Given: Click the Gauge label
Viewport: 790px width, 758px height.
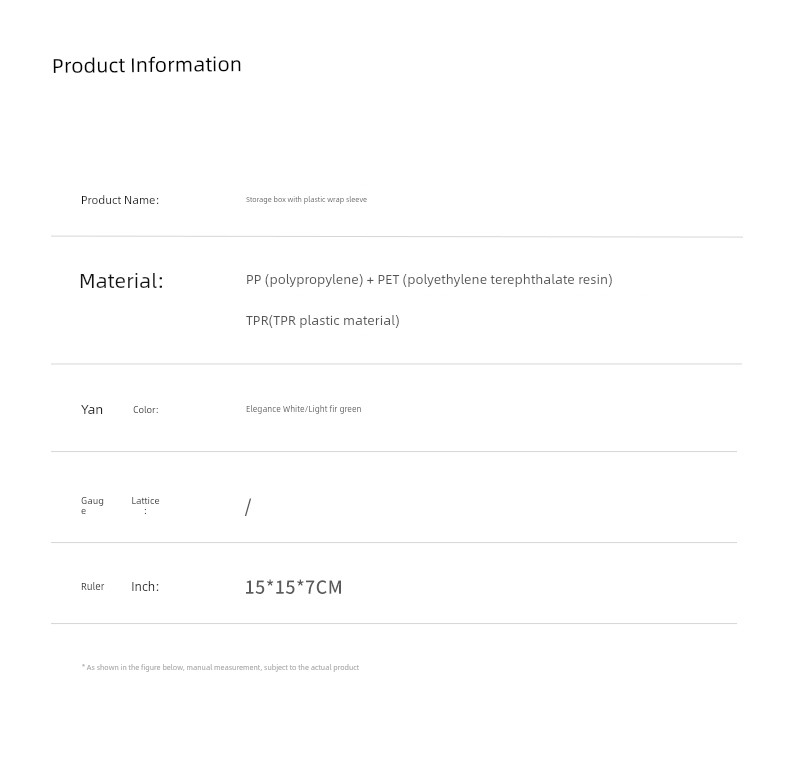Looking at the screenshot, I should click(x=92, y=506).
